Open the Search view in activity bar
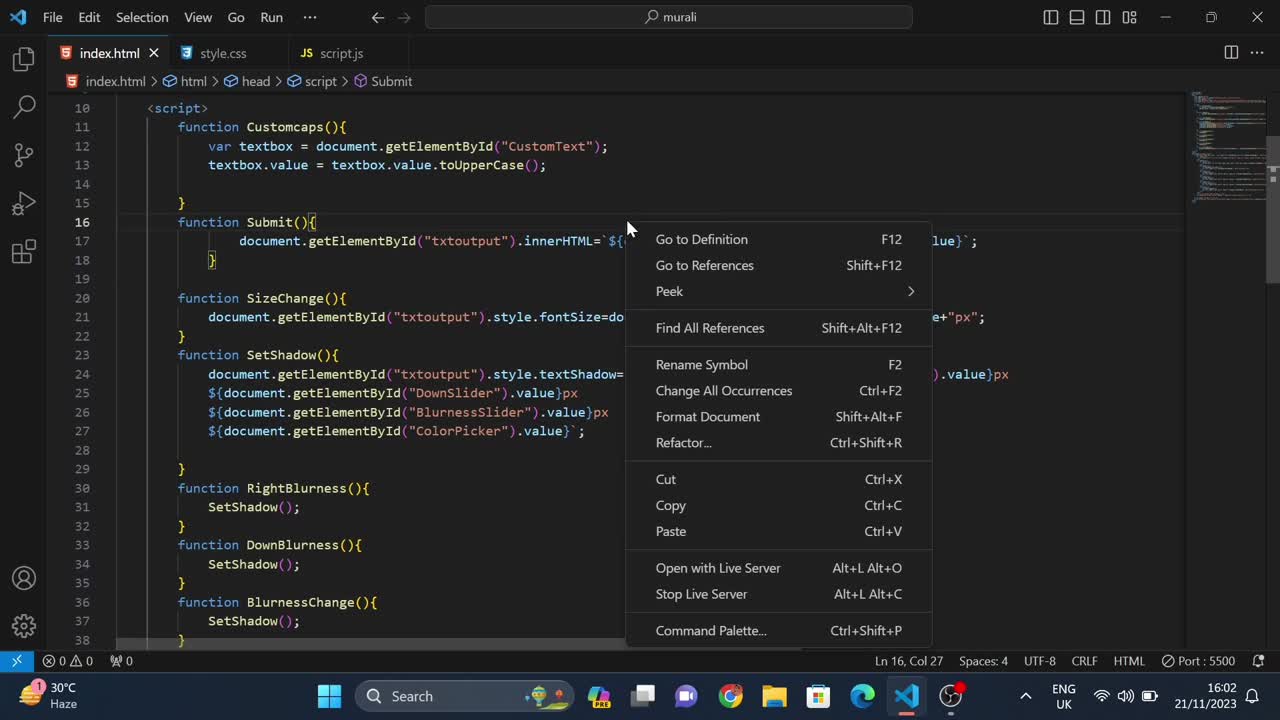 pyautogui.click(x=24, y=107)
